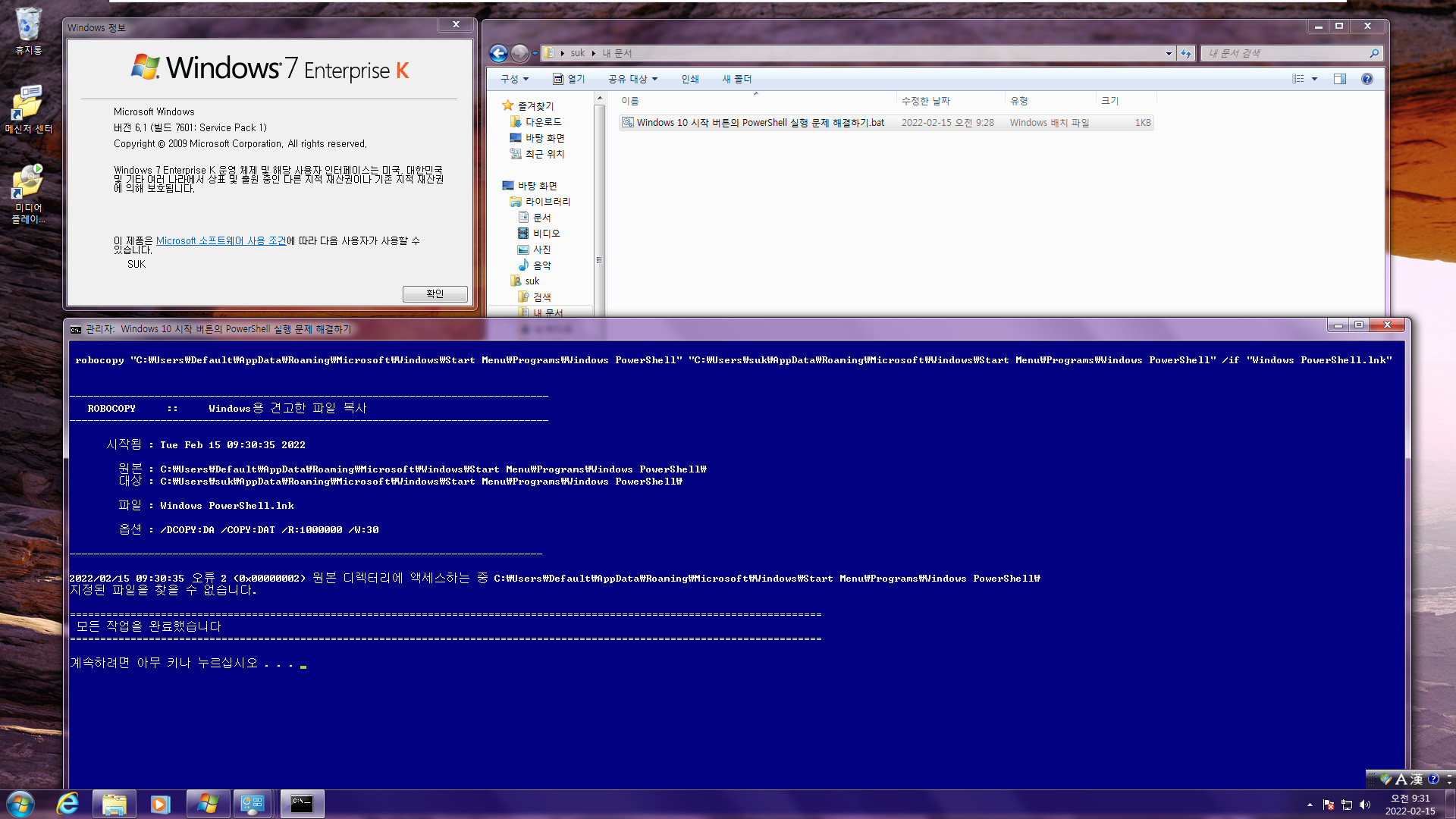The image size is (1456, 819).
Task: Sort by the 이름 column header
Action: (757, 101)
